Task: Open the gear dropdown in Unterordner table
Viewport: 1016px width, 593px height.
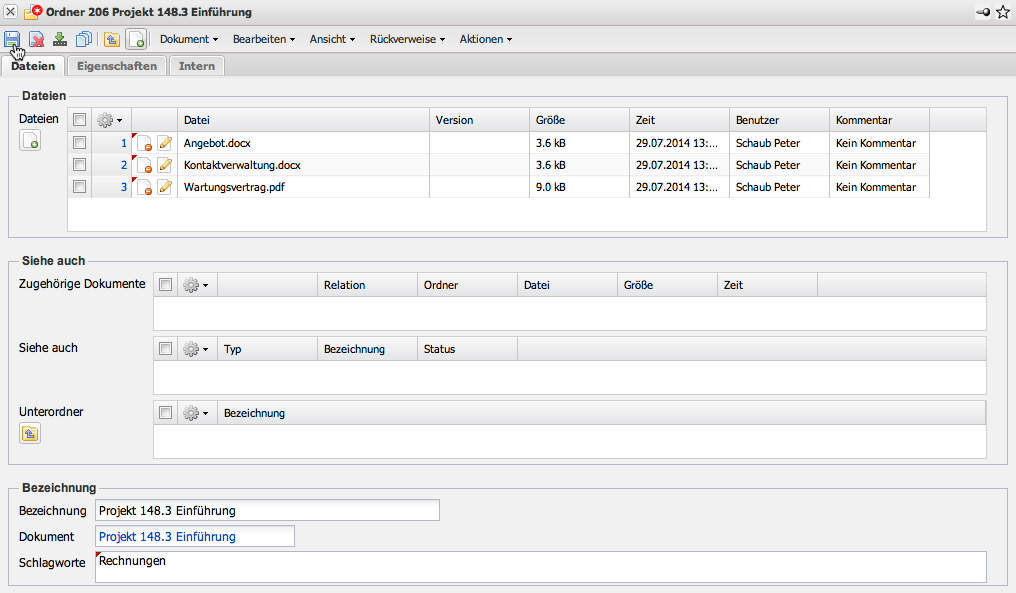Action: (x=196, y=413)
